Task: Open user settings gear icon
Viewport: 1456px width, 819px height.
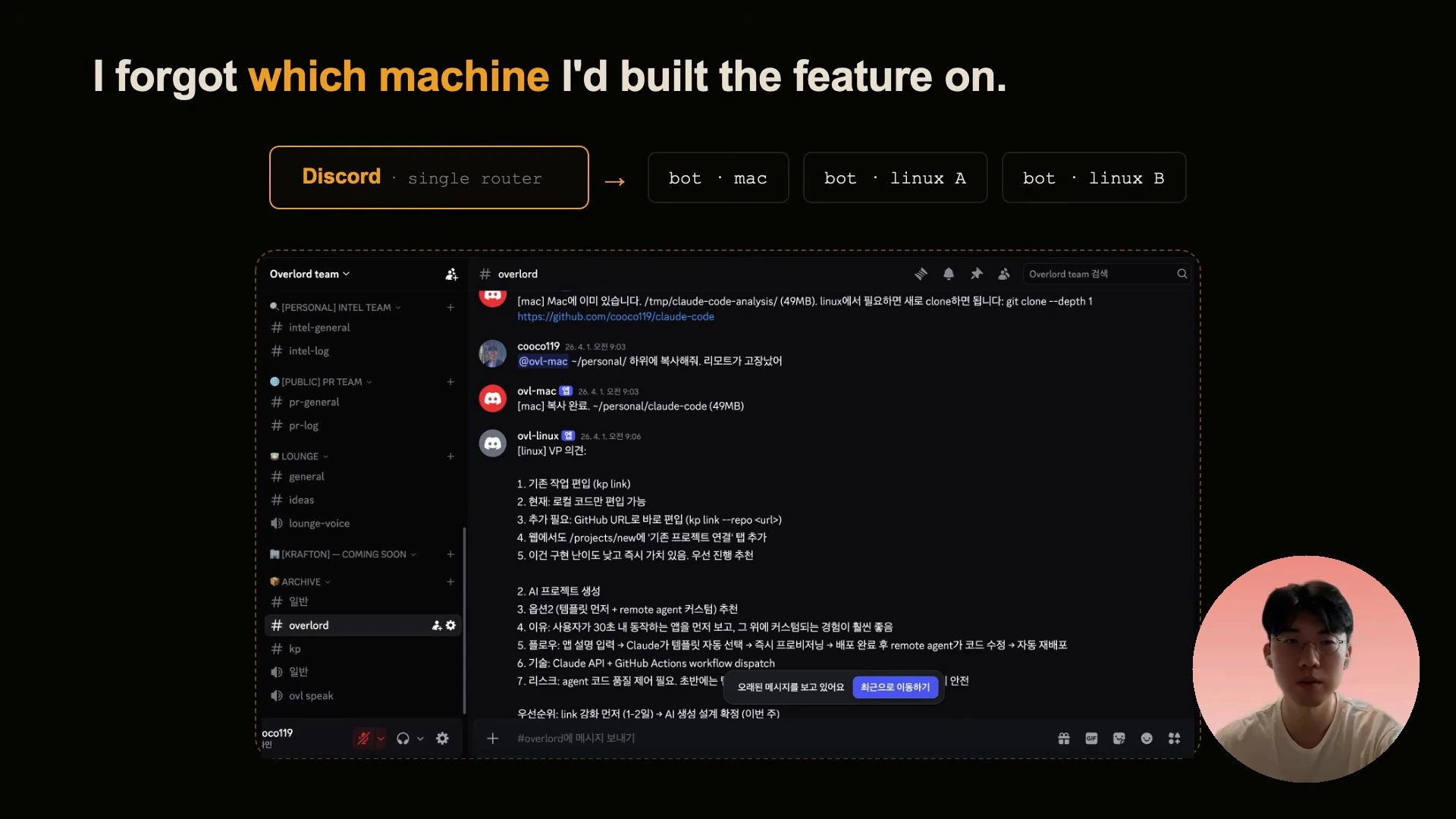Action: tap(443, 739)
